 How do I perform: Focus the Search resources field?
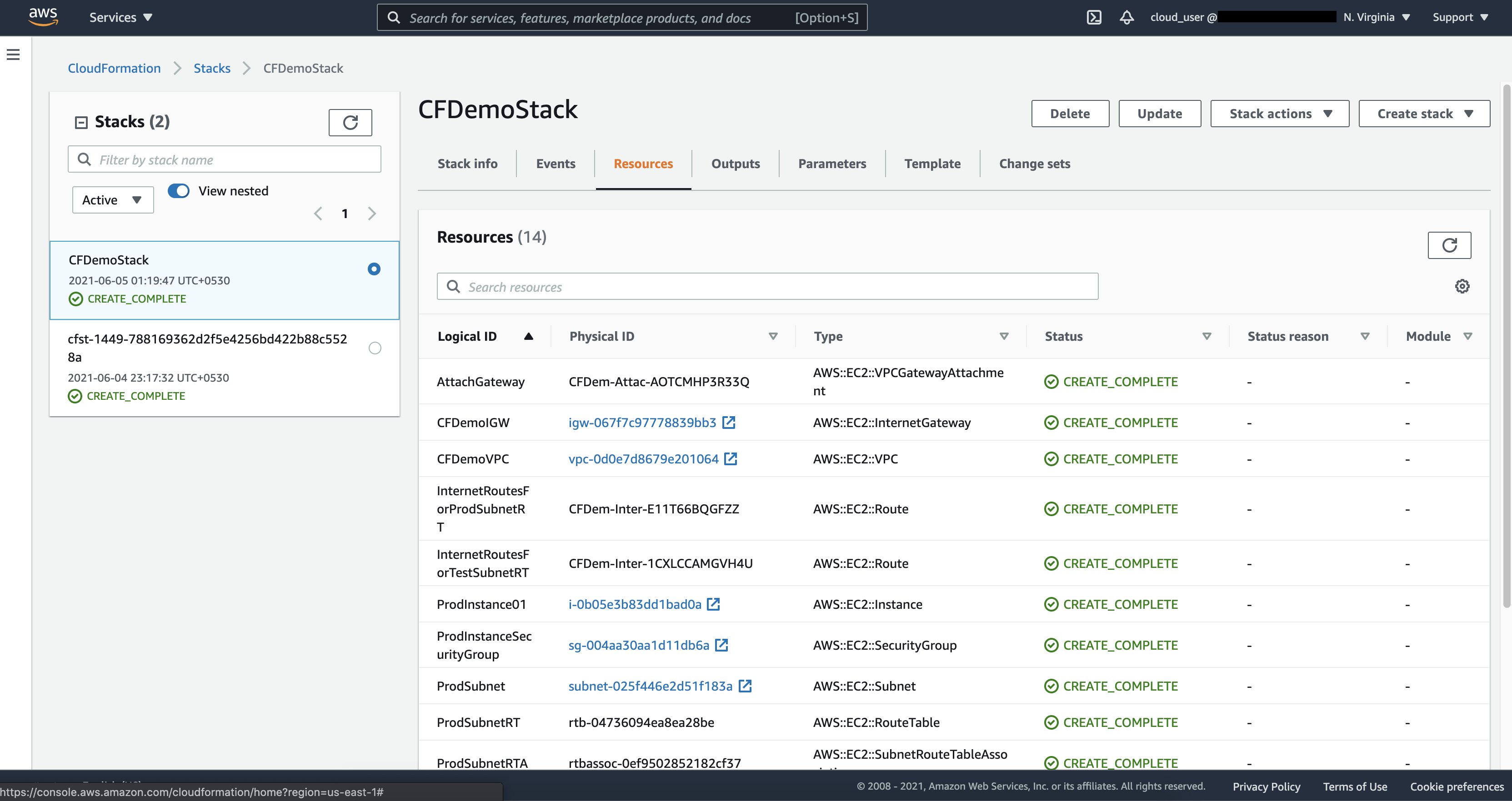tap(767, 286)
